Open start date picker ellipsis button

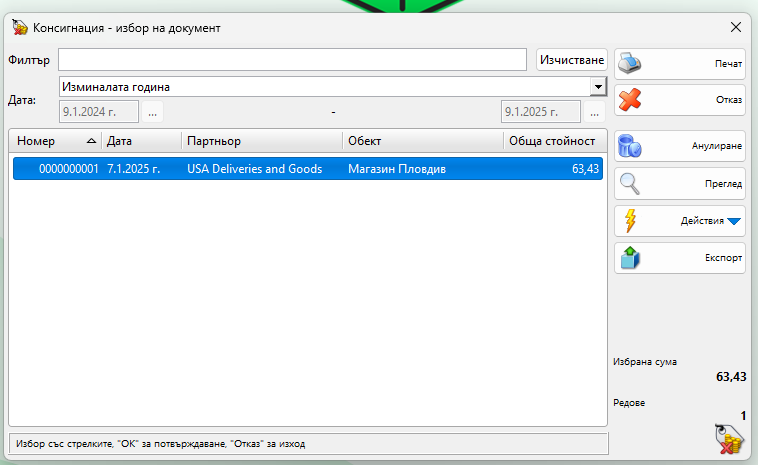pyautogui.click(x=152, y=111)
